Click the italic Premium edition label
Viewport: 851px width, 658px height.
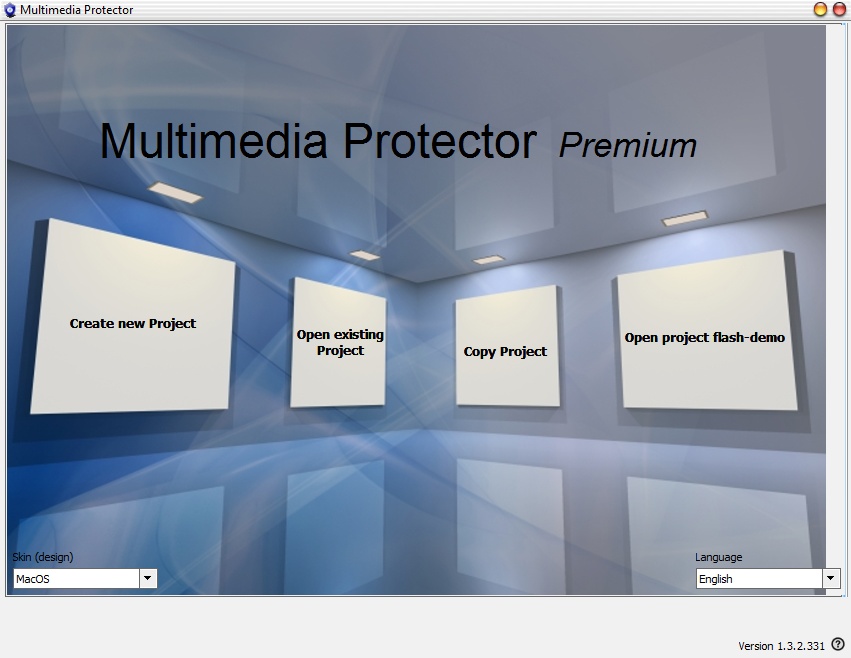[628, 145]
